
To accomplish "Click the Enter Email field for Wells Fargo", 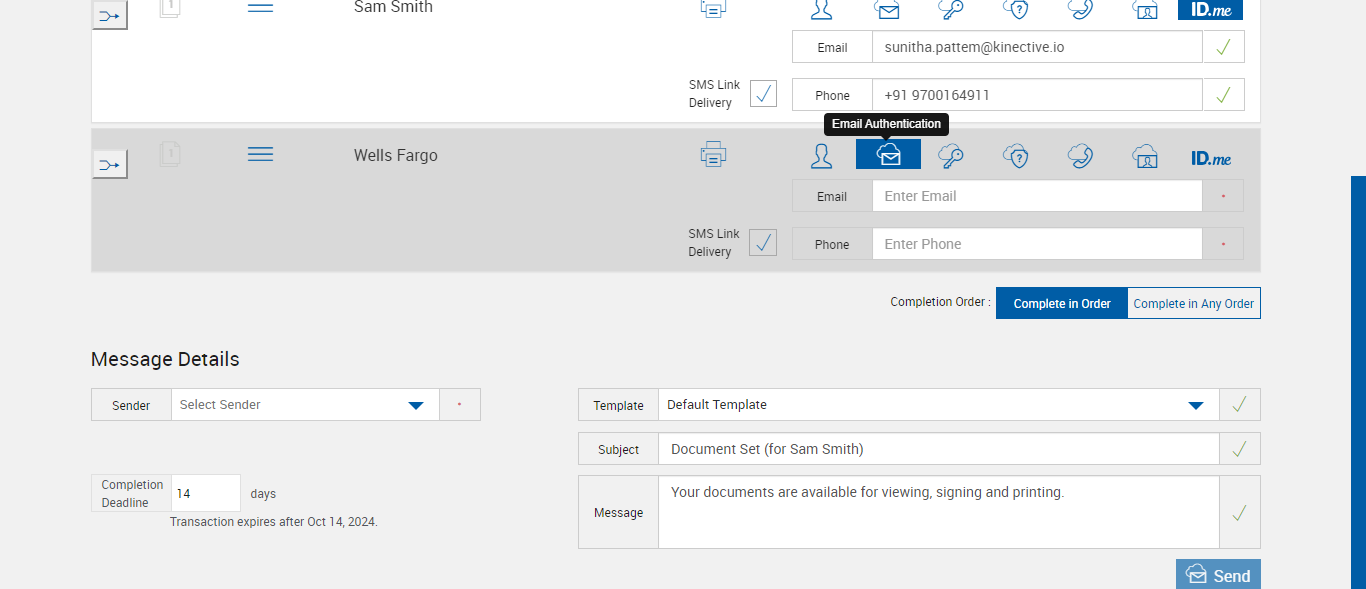I will click(1036, 196).
